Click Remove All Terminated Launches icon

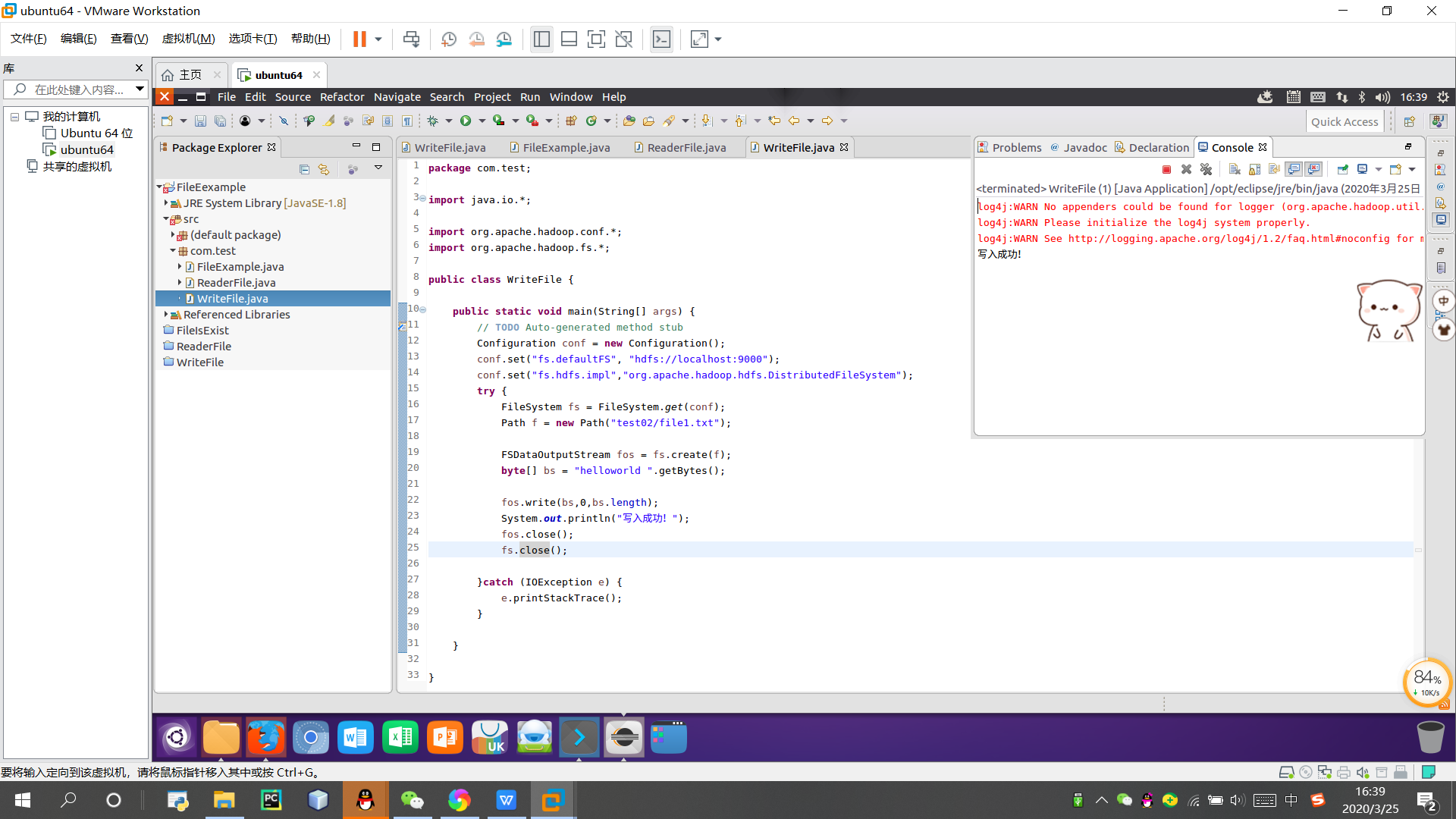pos(1206,169)
